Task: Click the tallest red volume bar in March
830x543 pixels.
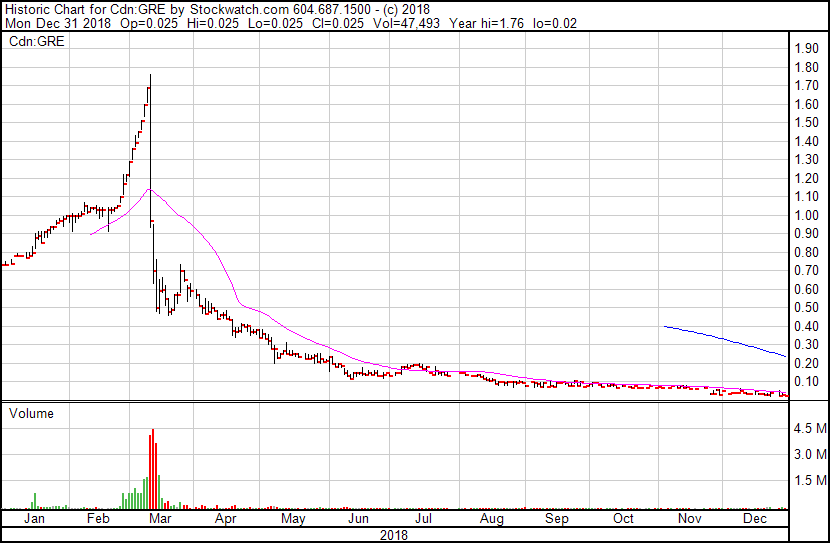Action: click(x=152, y=469)
